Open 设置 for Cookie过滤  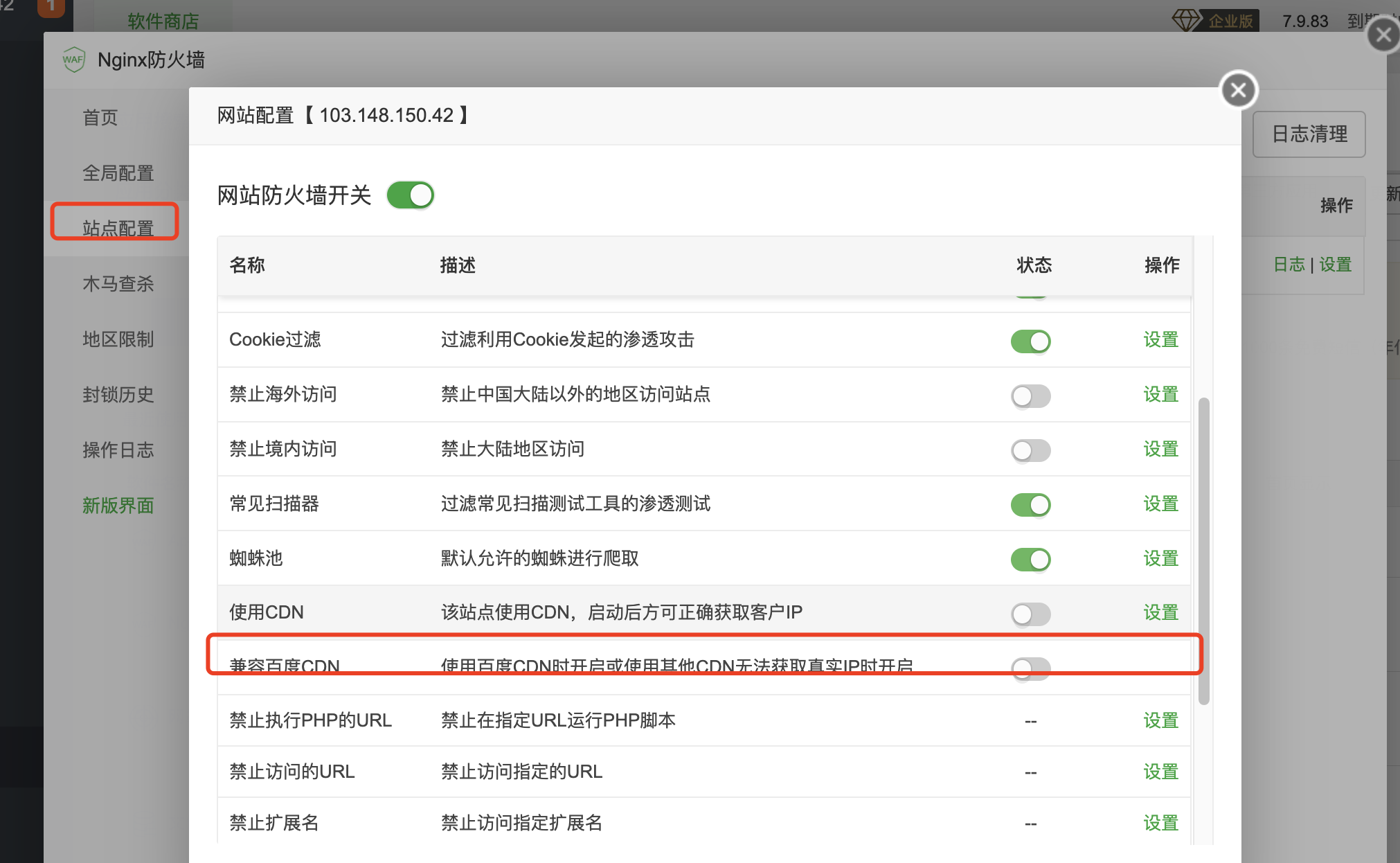tap(1160, 339)
